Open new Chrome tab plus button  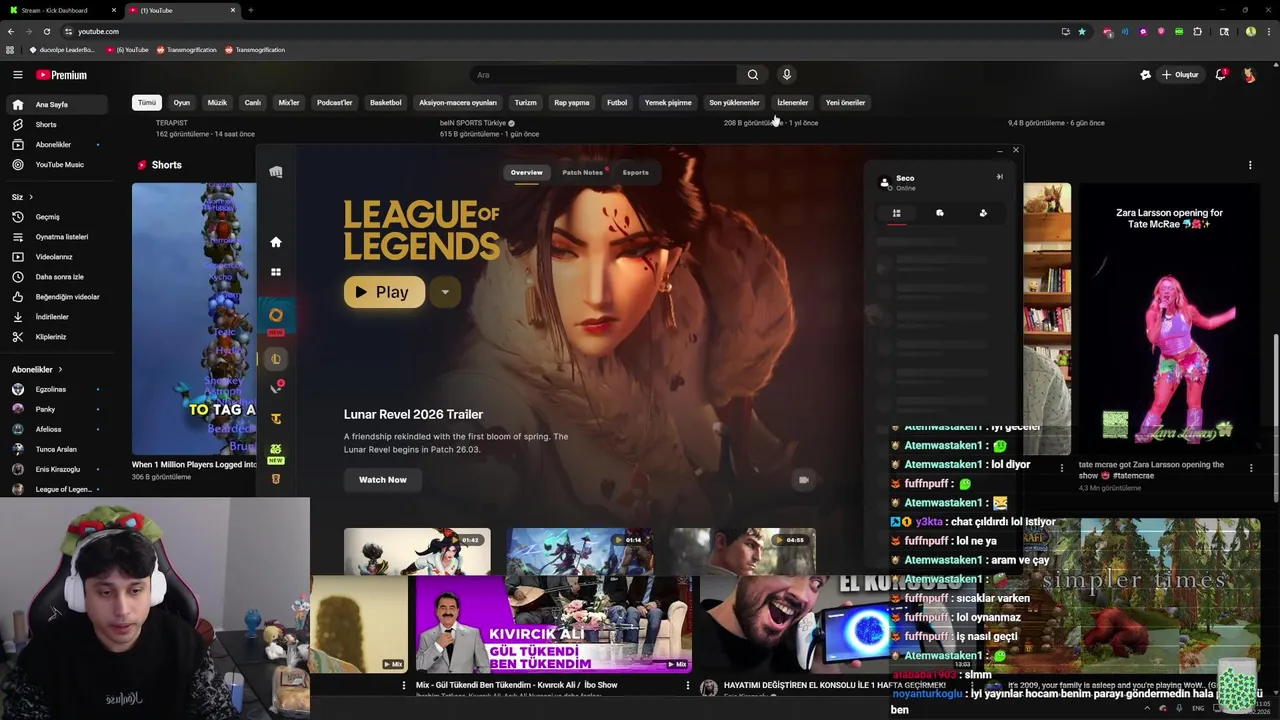[250, 10]
